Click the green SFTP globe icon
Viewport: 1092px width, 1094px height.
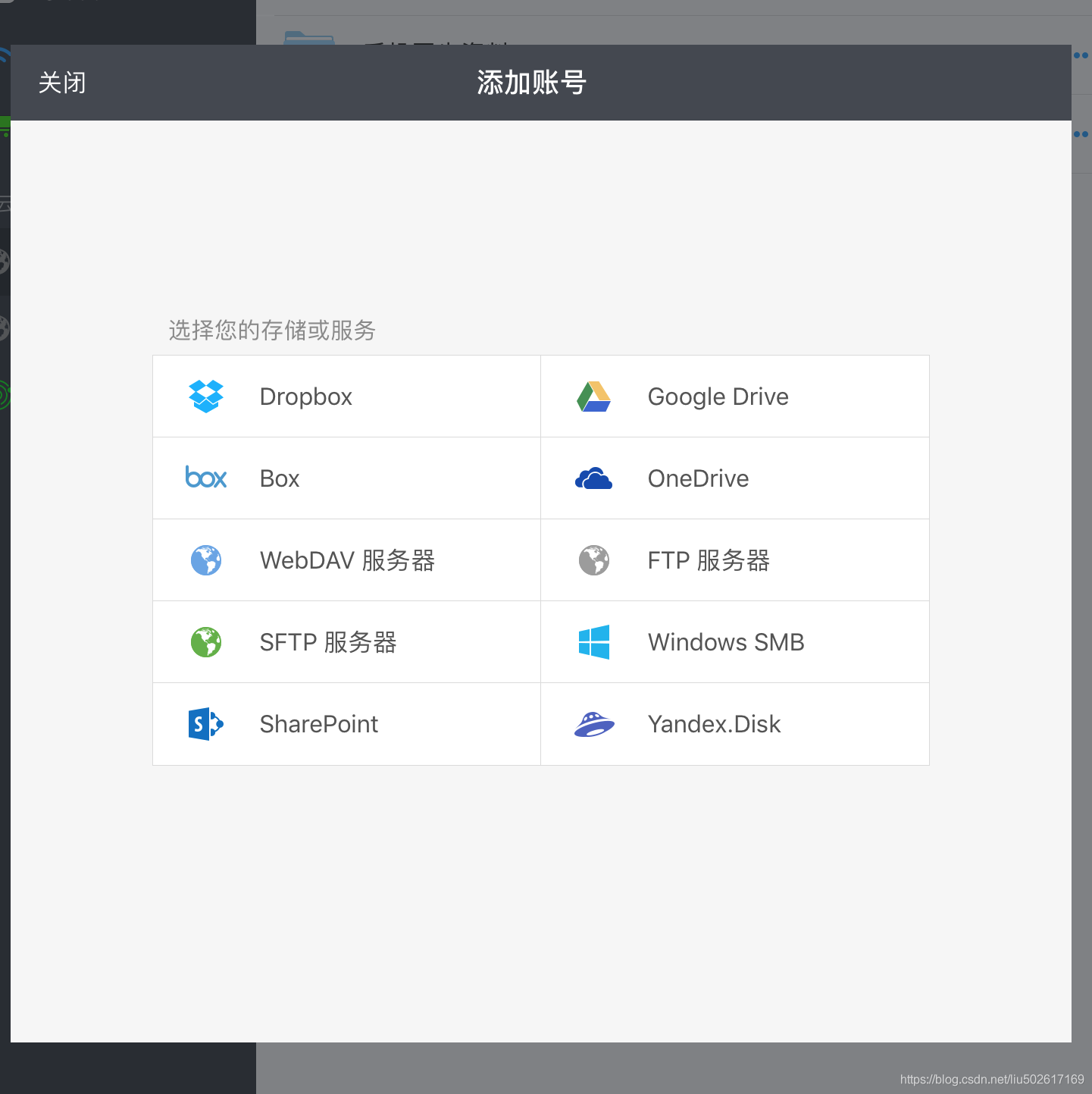pos(206,642)
